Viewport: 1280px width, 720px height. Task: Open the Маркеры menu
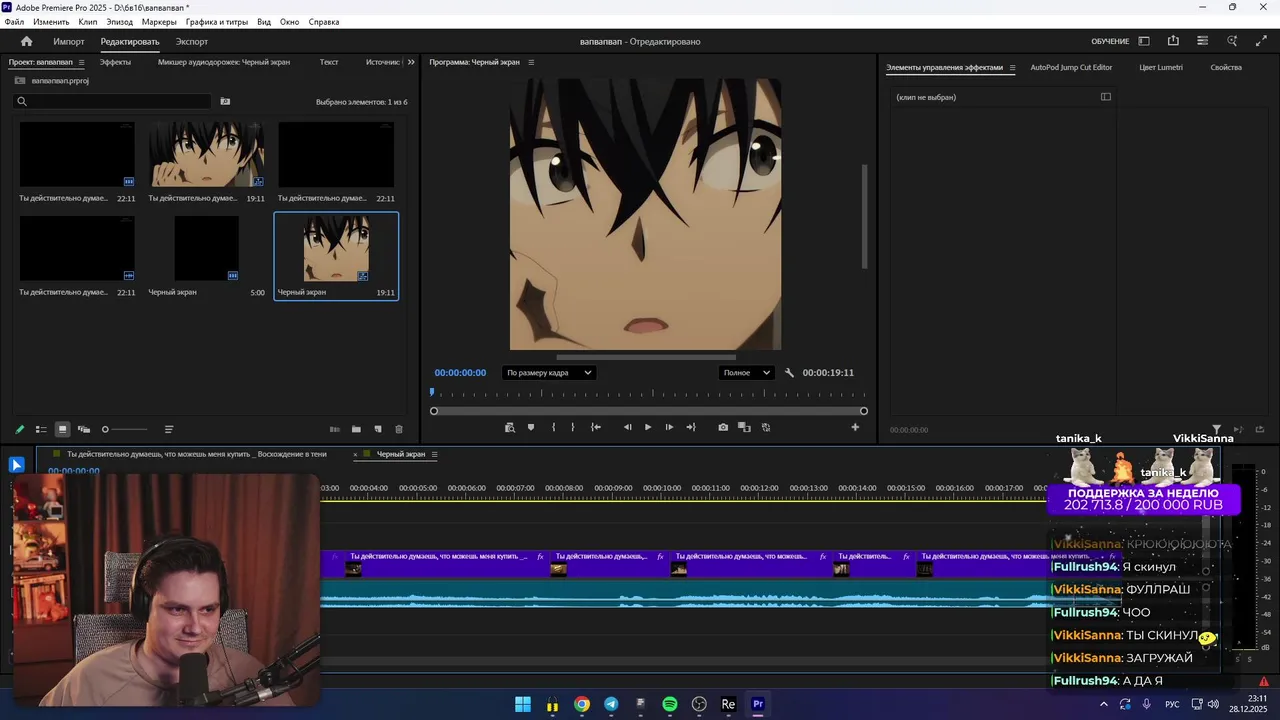pos(159,22)
